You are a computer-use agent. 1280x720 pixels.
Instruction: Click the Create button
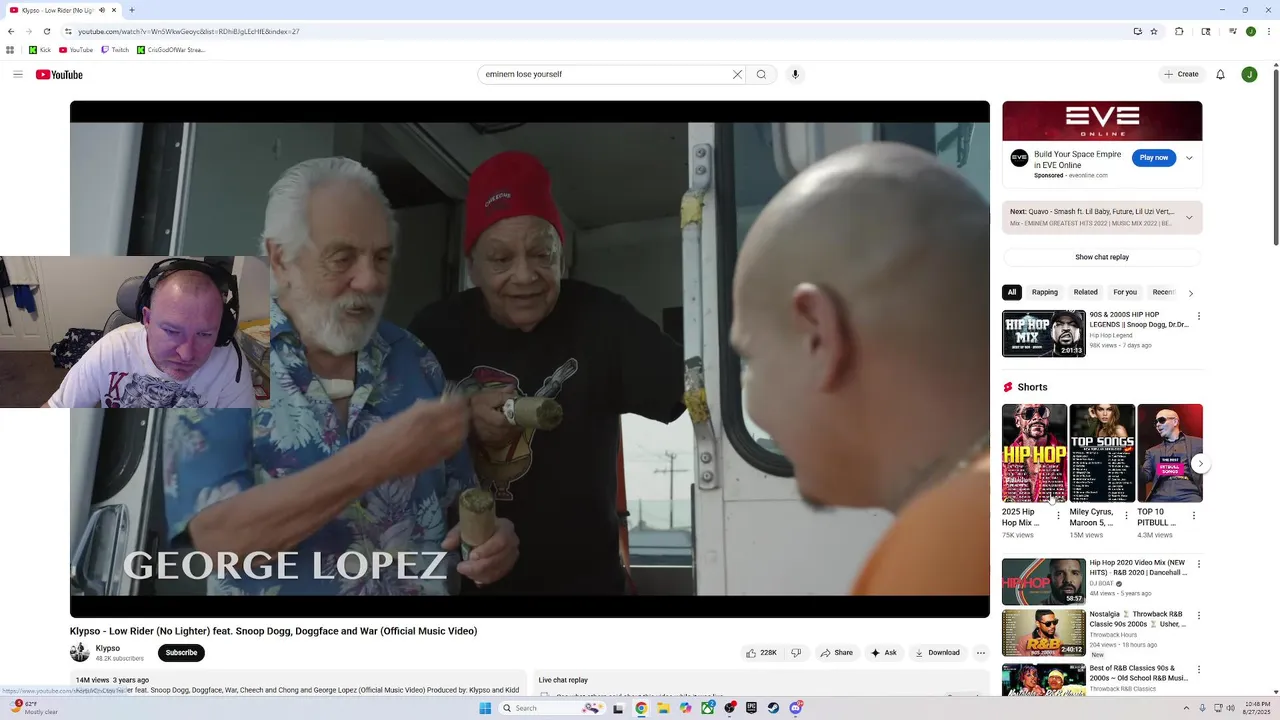point(1181,74)
